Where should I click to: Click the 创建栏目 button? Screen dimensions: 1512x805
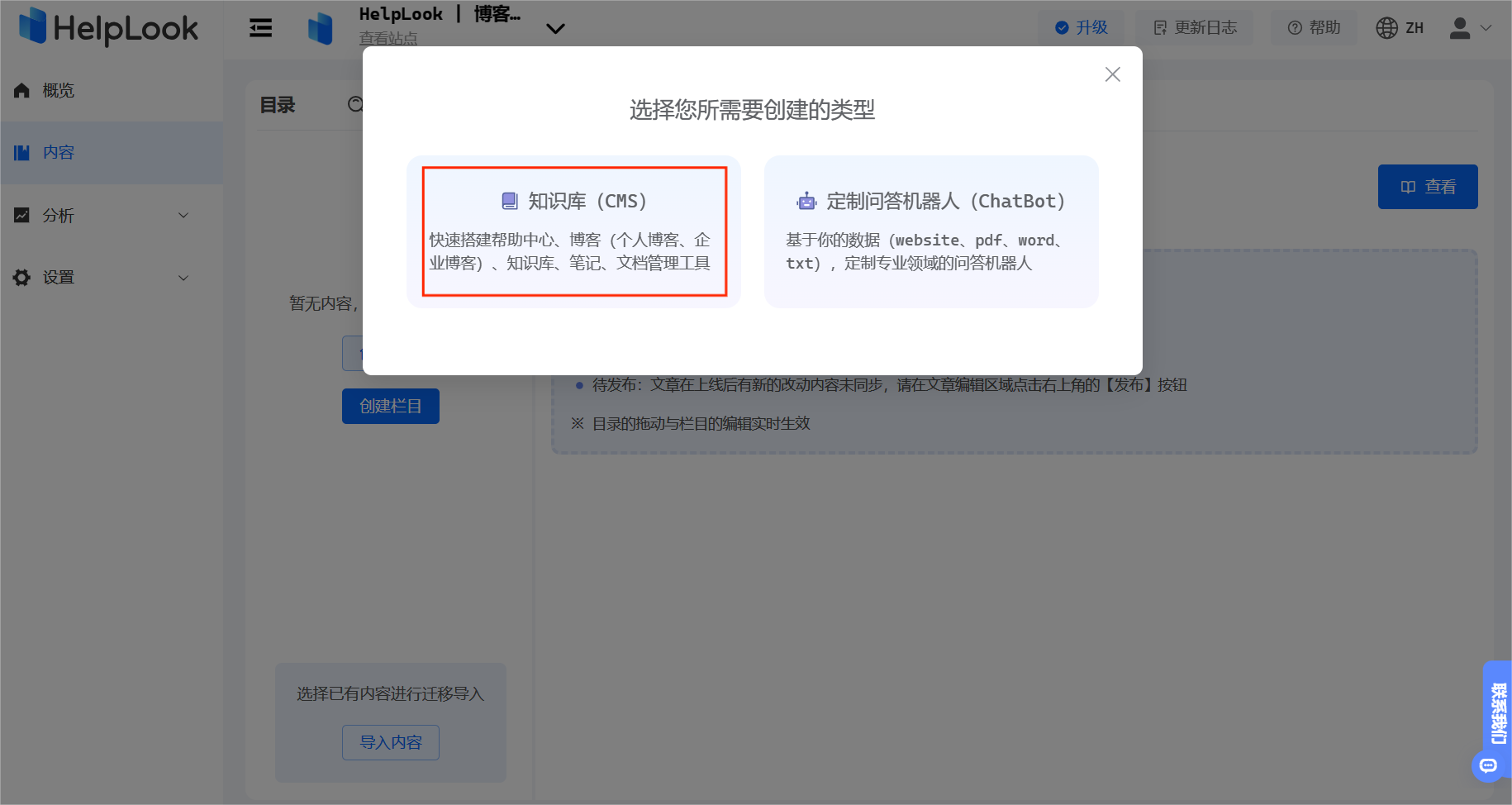tap(391, 406)
